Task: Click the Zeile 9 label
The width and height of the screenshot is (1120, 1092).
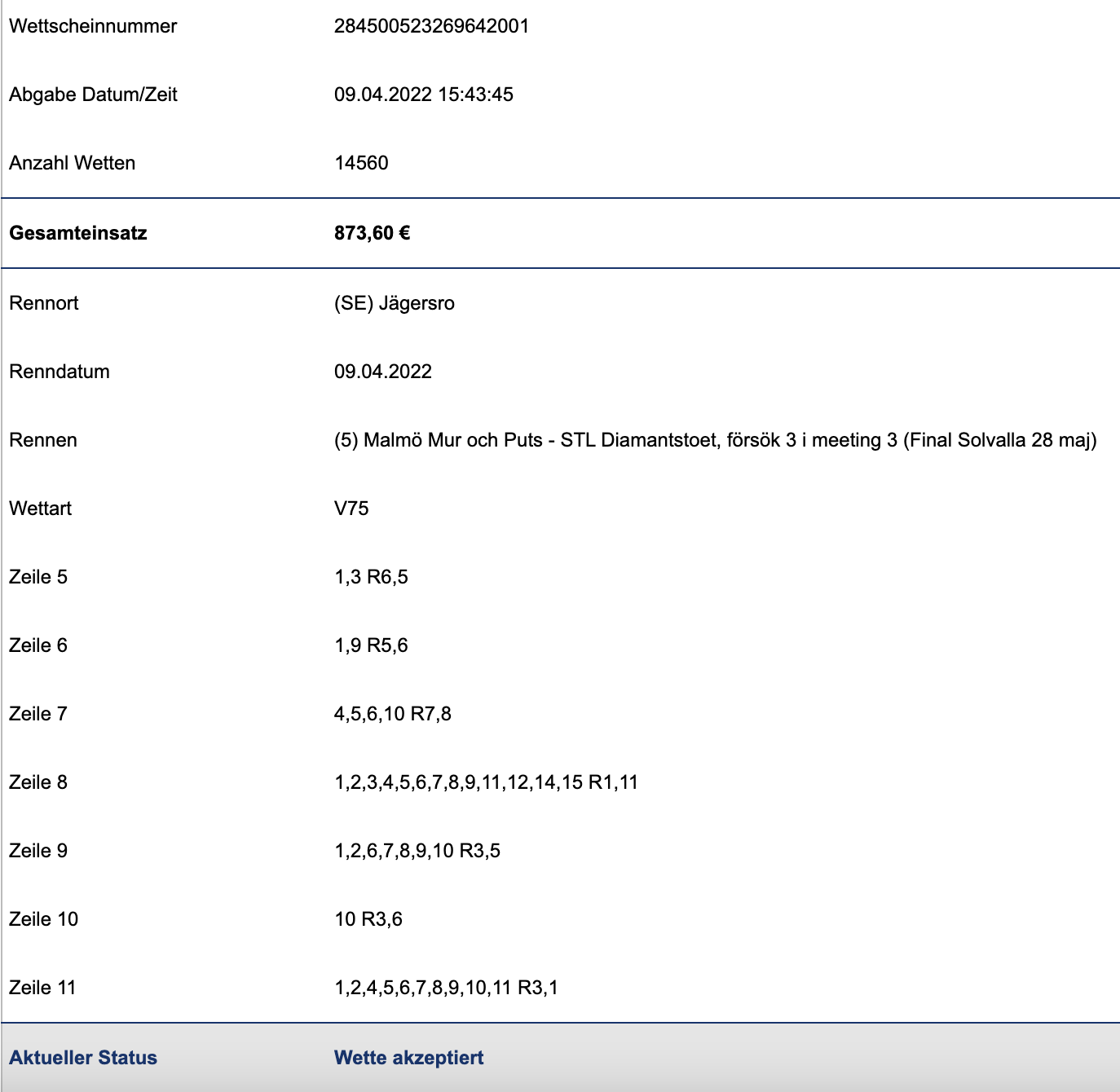Action: click(x=38, y=851)
